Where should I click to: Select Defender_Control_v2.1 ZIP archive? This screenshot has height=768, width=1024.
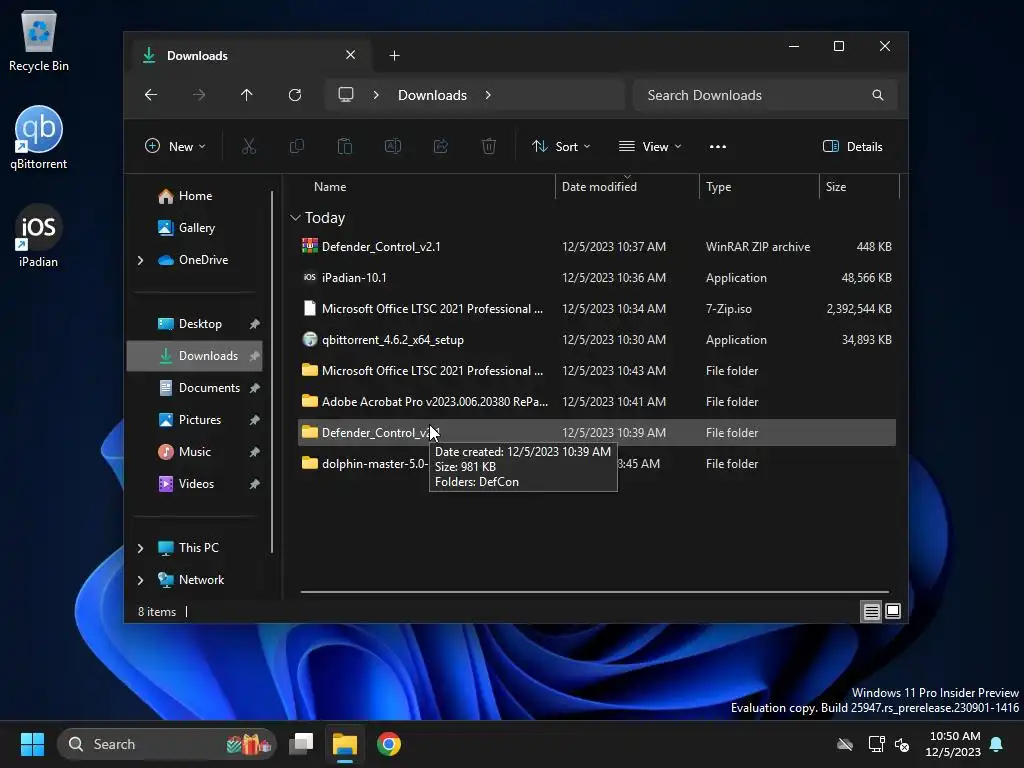(x=596, y=247)
